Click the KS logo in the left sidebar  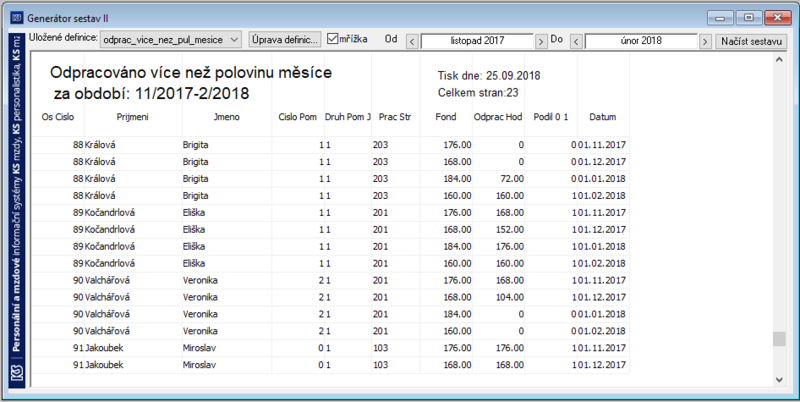pyautogui.click(x=17, y=373)
